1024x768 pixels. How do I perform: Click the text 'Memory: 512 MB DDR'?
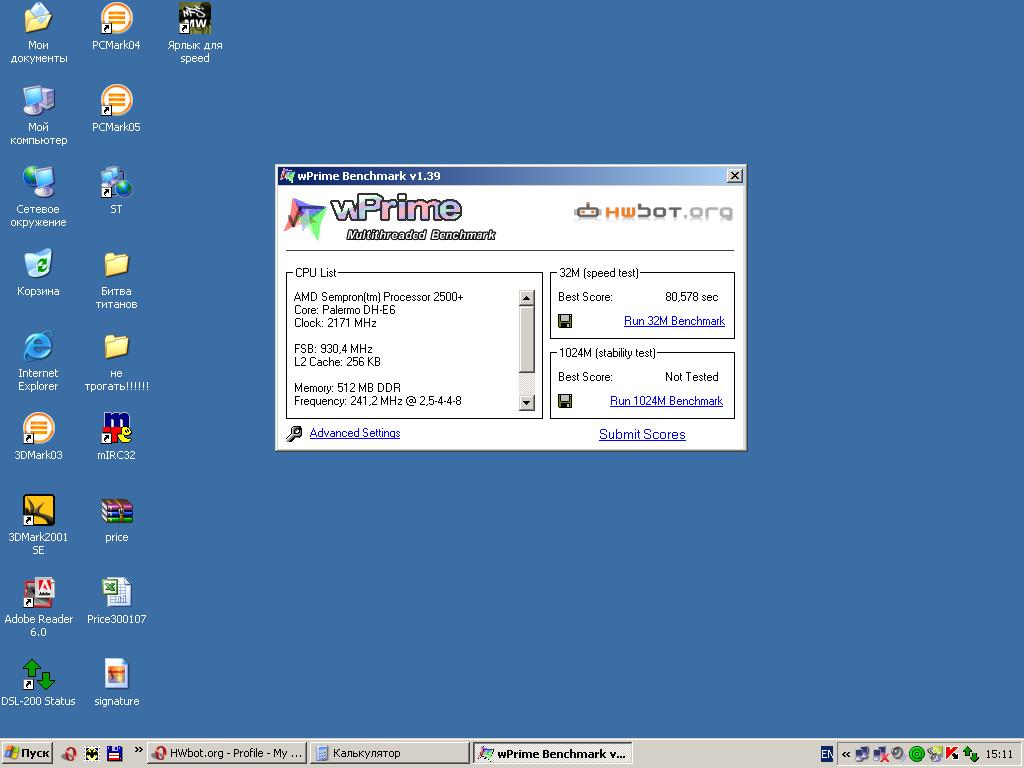pyautogui.click(x=347, y=387)
